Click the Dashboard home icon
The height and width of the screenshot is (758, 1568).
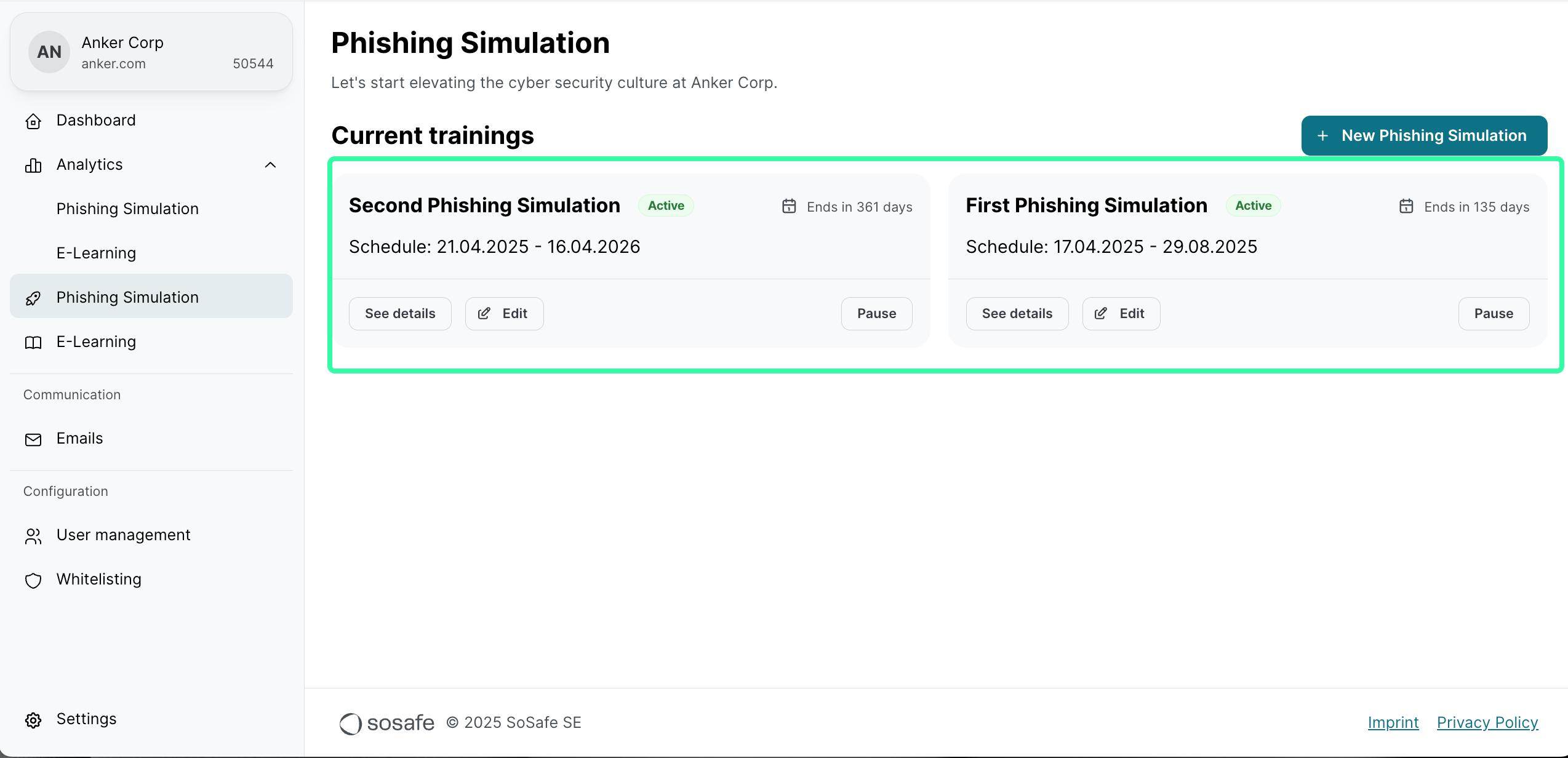[33, 121]
